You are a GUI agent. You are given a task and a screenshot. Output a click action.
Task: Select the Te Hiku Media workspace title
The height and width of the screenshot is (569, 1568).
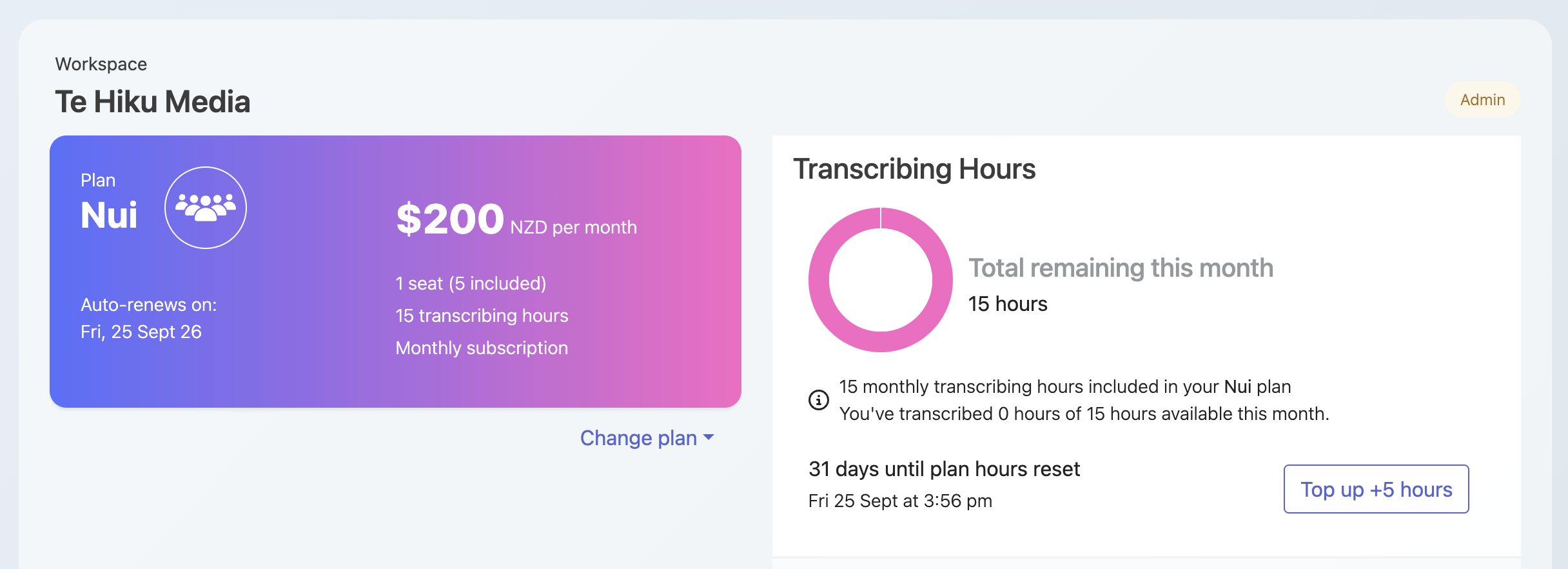(153, 102)
